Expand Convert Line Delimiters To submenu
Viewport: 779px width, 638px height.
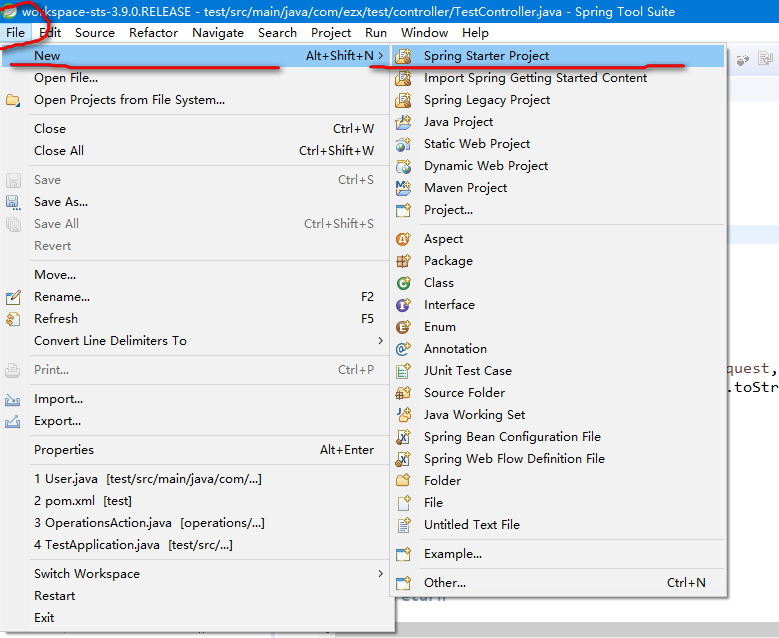click(x=381, y=340)
